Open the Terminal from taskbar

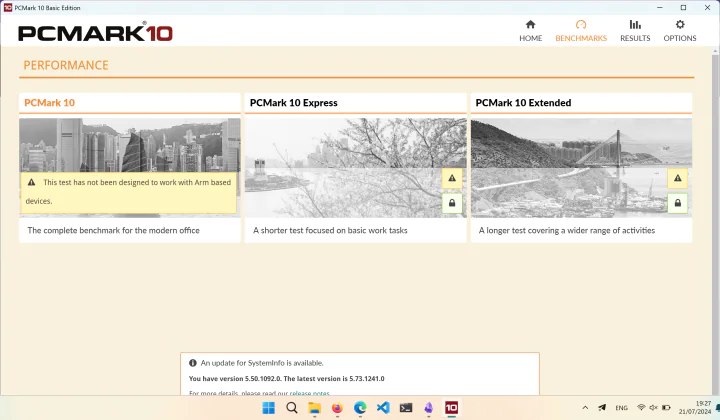[406, 408]
